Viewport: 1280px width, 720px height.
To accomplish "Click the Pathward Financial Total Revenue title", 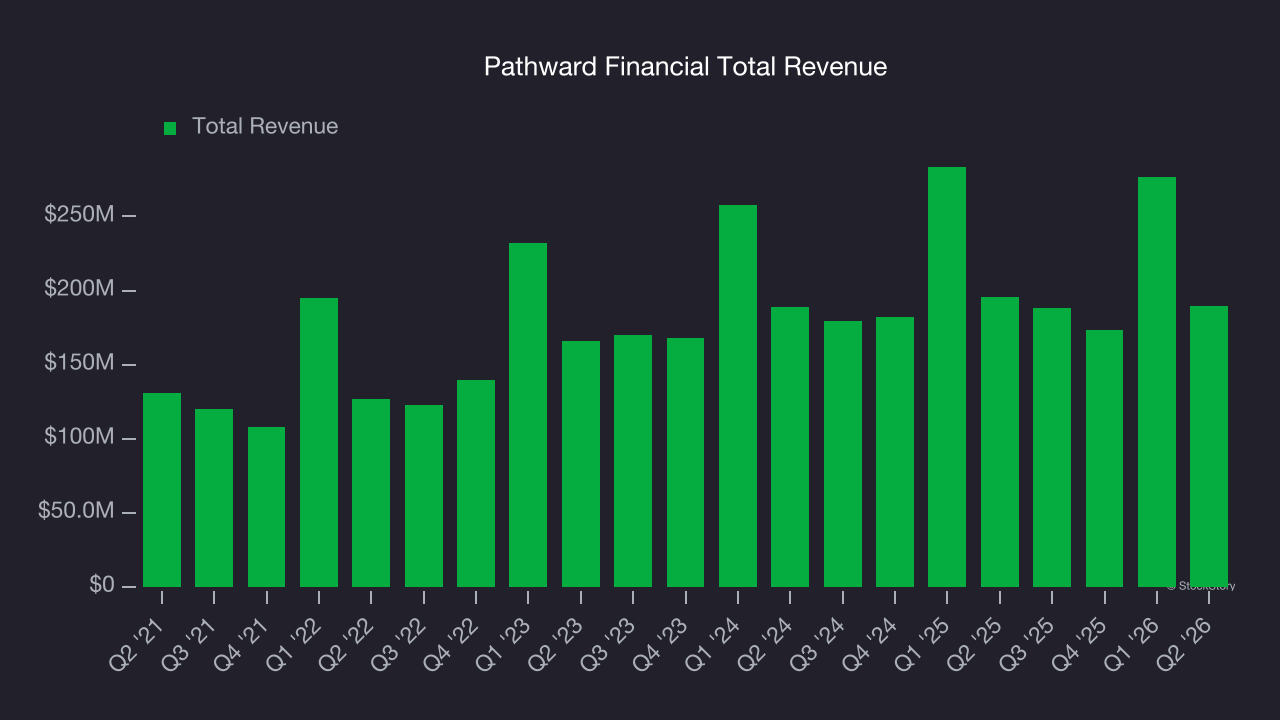I will (685, 67).
